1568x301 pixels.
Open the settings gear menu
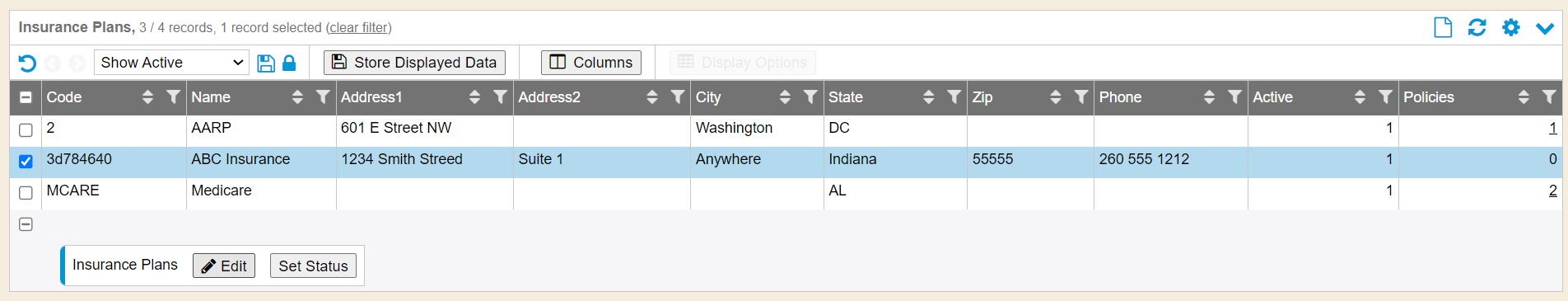click(x=1510, y=28)
